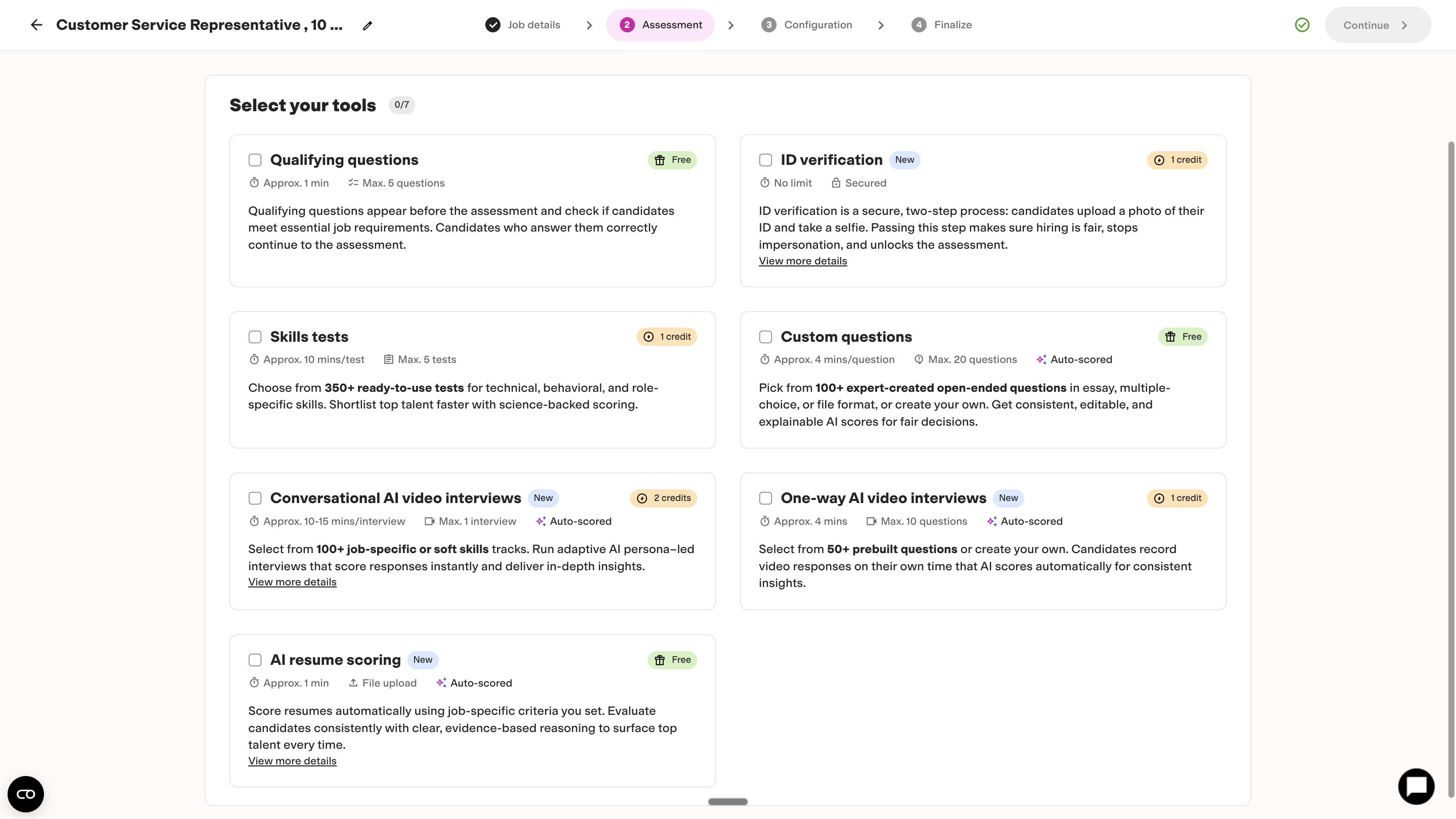The height and width of the screenshot is (819, 1456).
Task: Click the chevron after Job details step
Action: pos(589,25)
